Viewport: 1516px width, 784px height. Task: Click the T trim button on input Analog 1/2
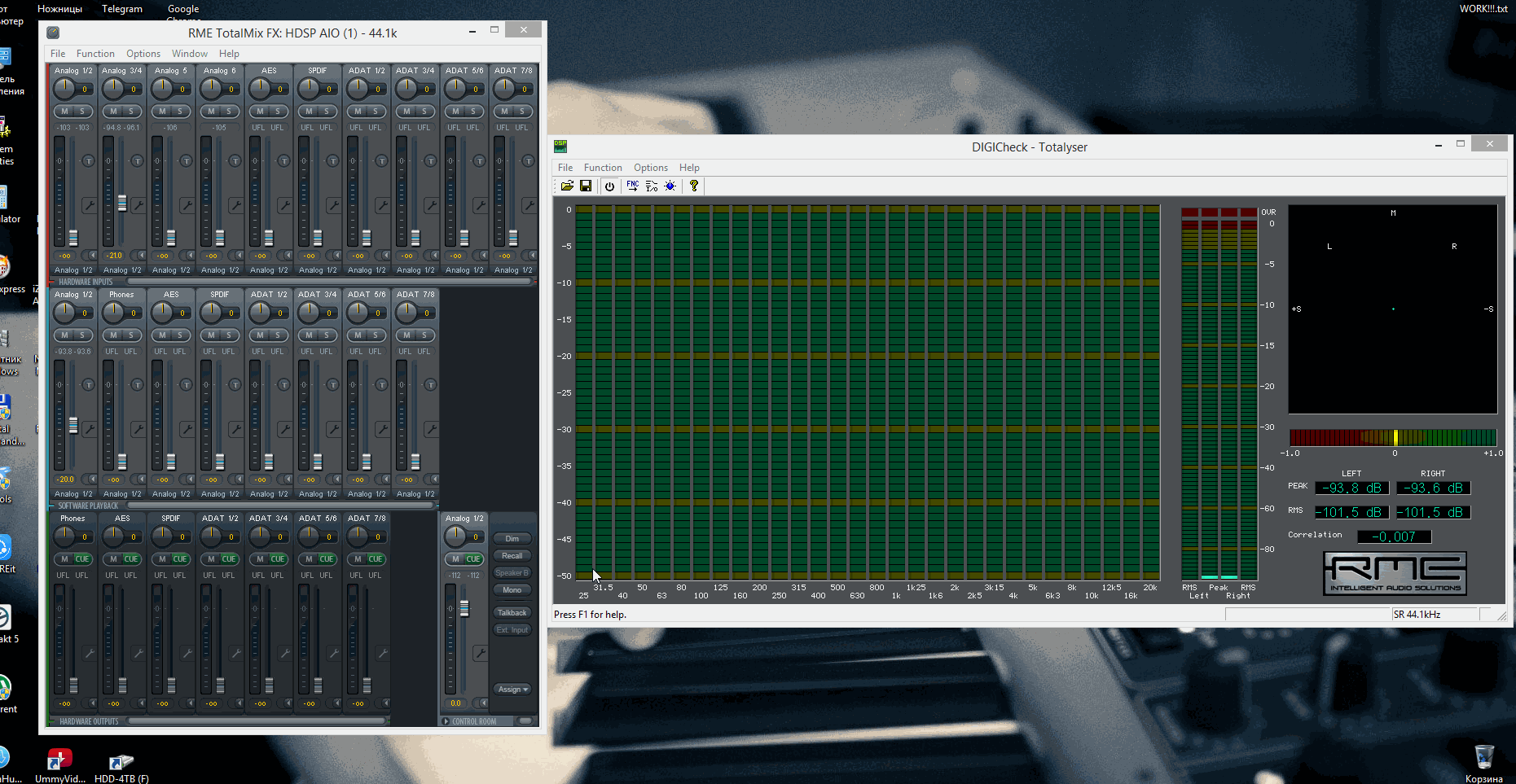89,160
